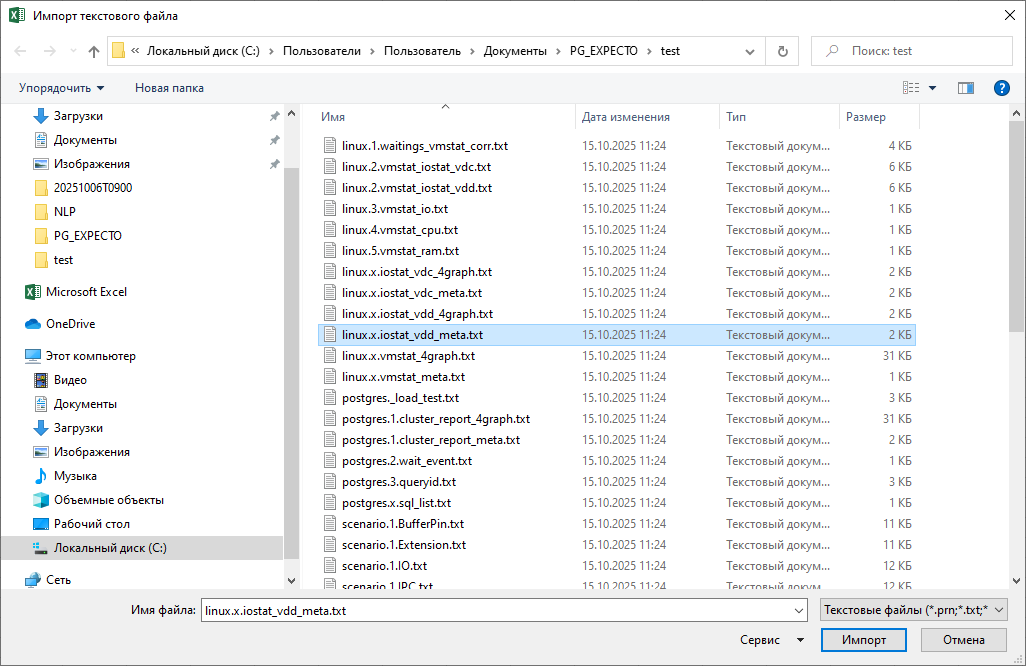
Task: Click the Импорт button
Action: pos(864,640)
